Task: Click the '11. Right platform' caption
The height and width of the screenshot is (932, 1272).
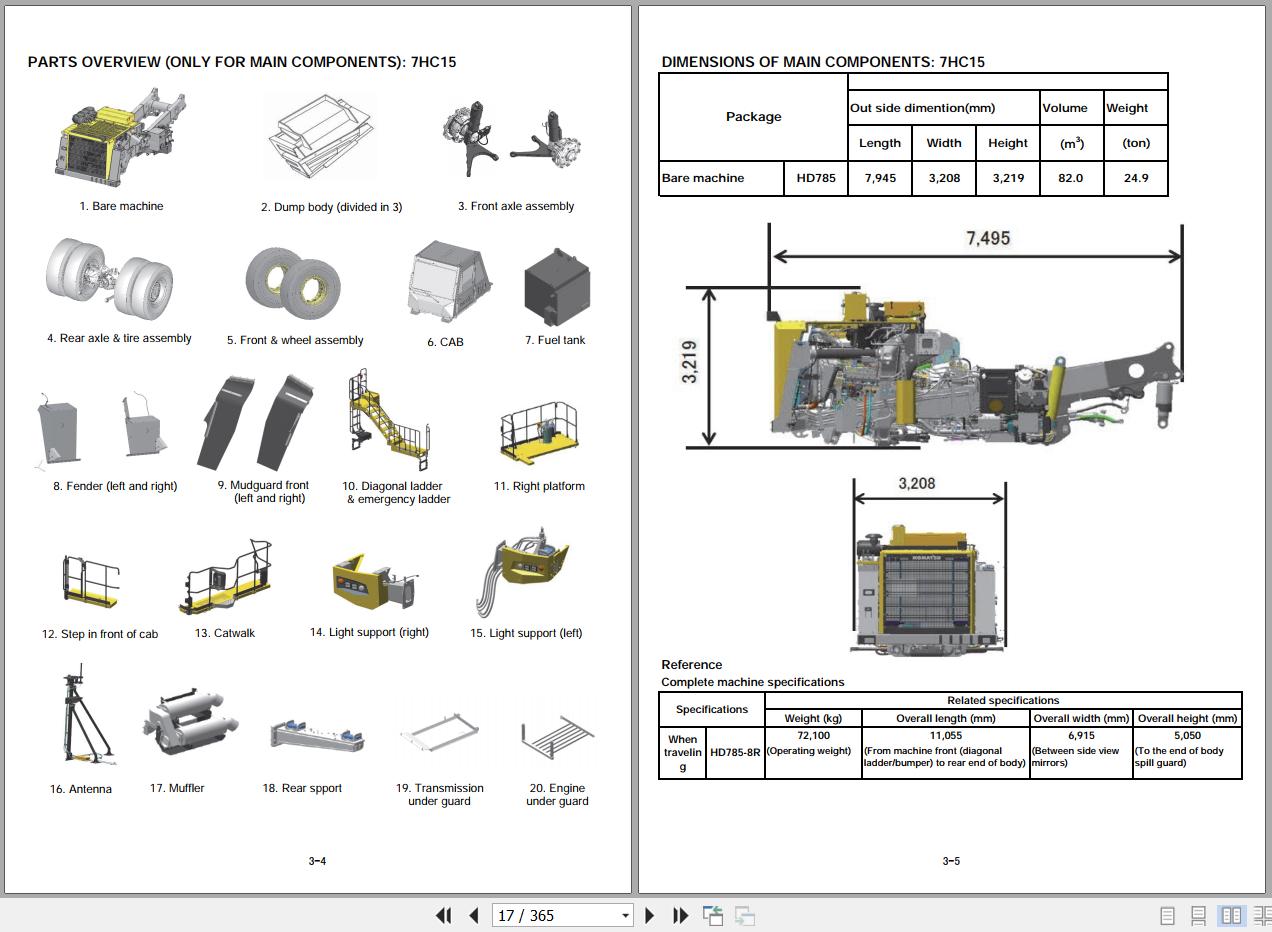Action: pyautogui.click(x=539, y=486)
